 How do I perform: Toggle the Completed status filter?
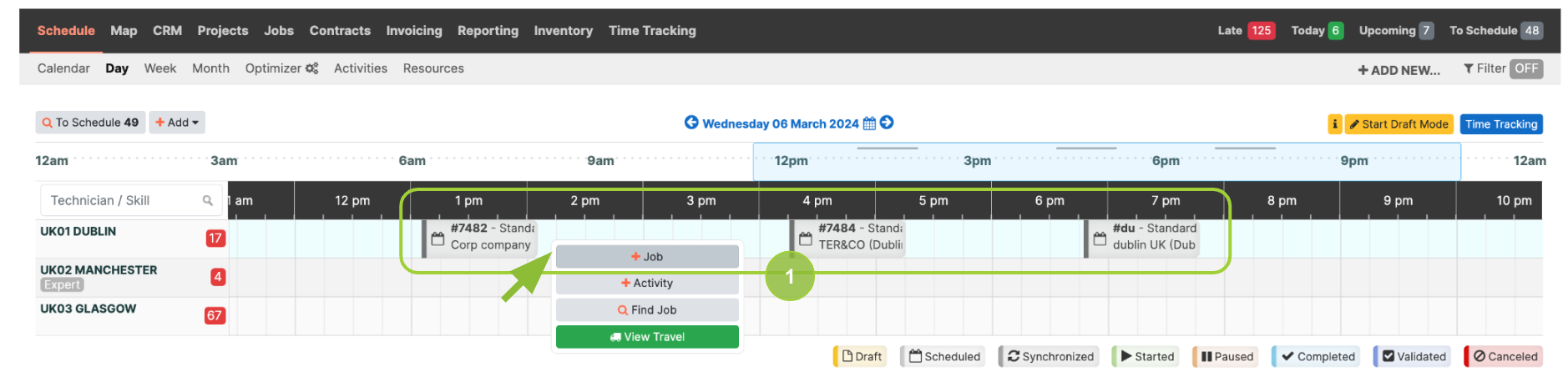[1317, 356]
